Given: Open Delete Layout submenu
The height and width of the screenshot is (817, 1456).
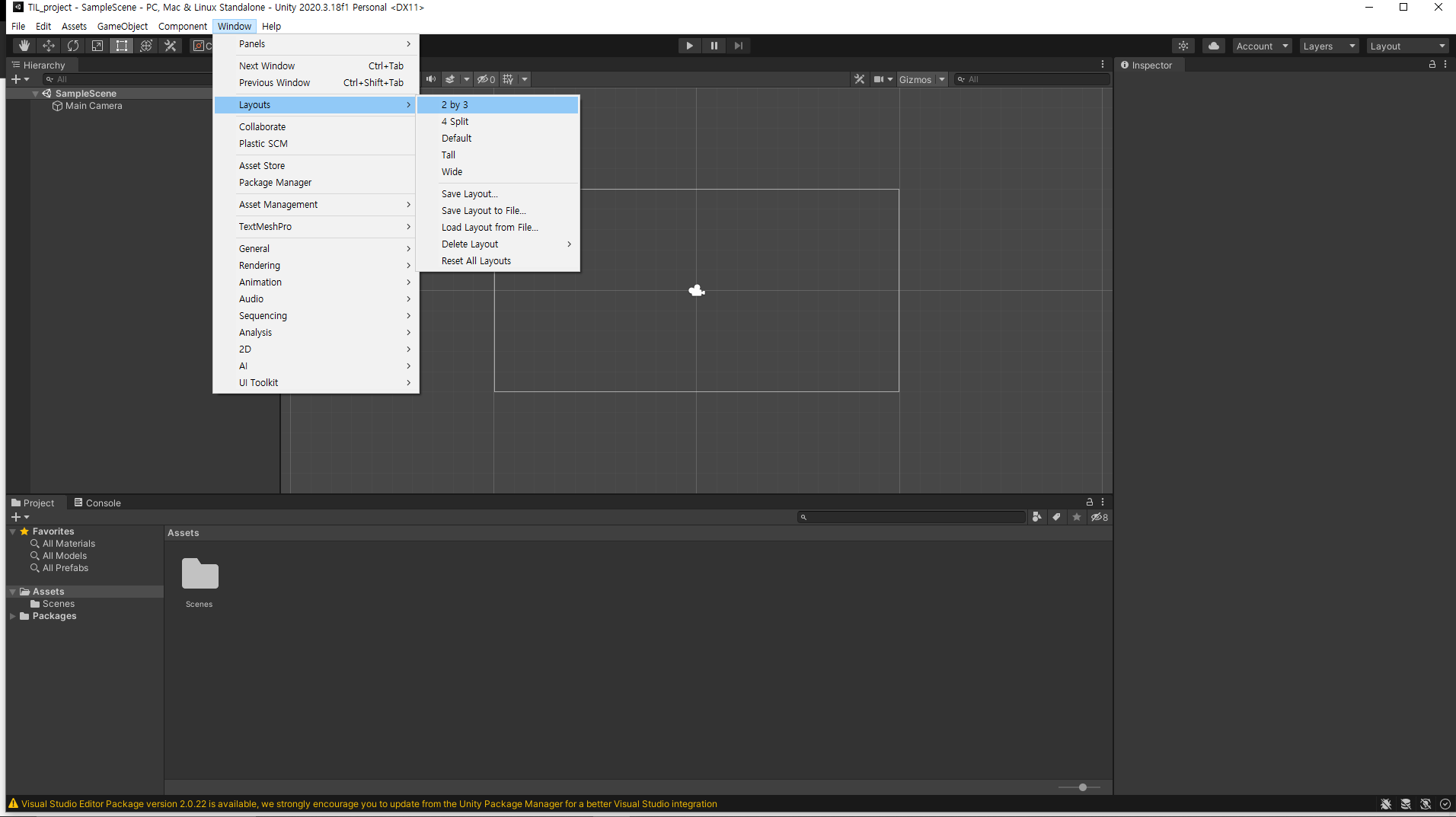Looking at the screenshot, I should [x=498, y=244].
